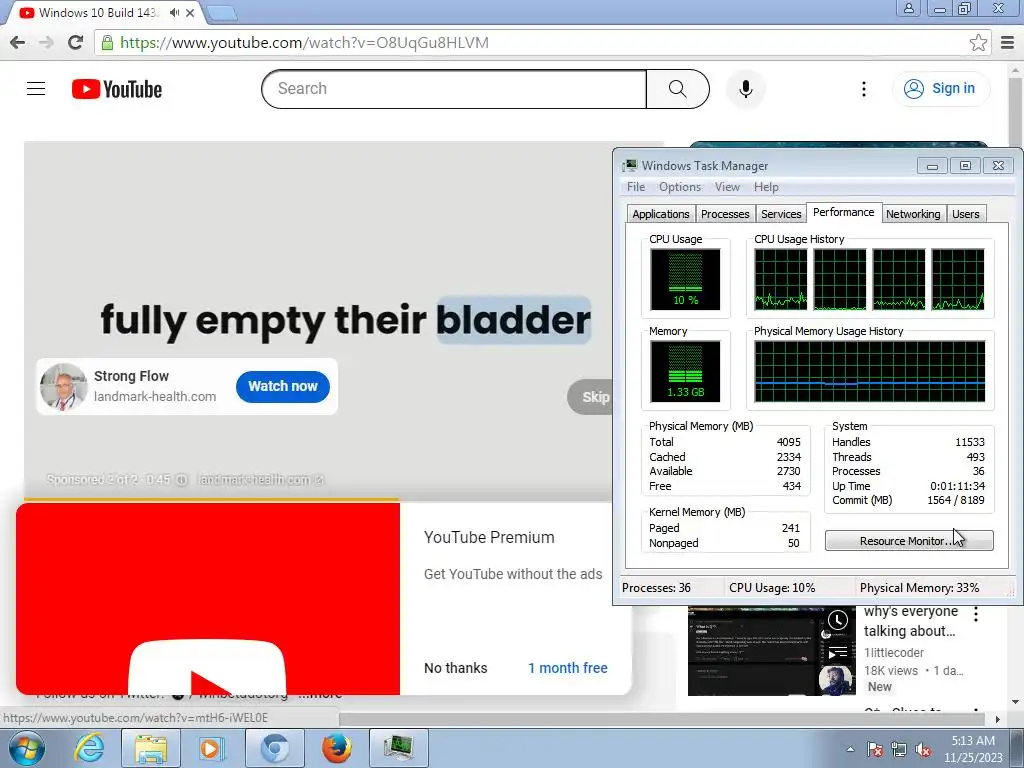Screen dimensions: 1024x768
Task: Start voice search with microphone icon
Action: (745, 89)
